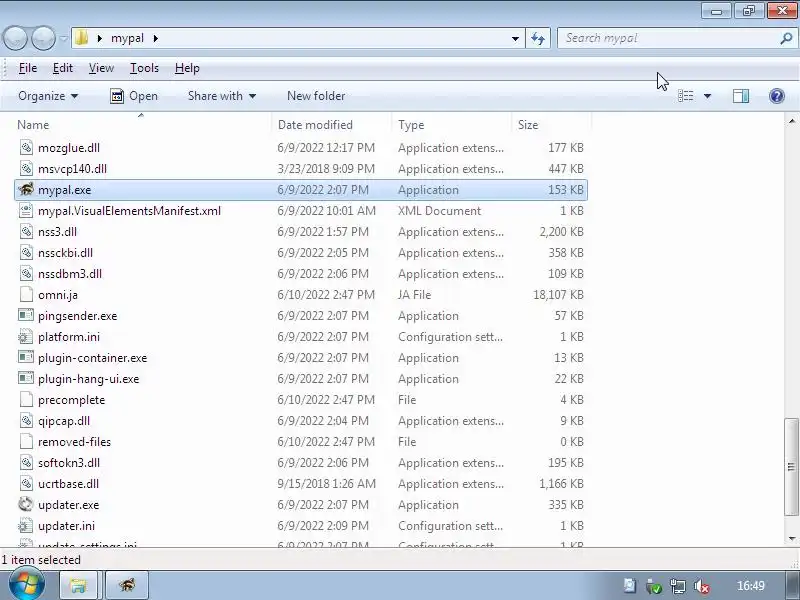Switch to Mypal browser taskbar button
The height and width of the screenshot is (600, 800).
point(127,585)
